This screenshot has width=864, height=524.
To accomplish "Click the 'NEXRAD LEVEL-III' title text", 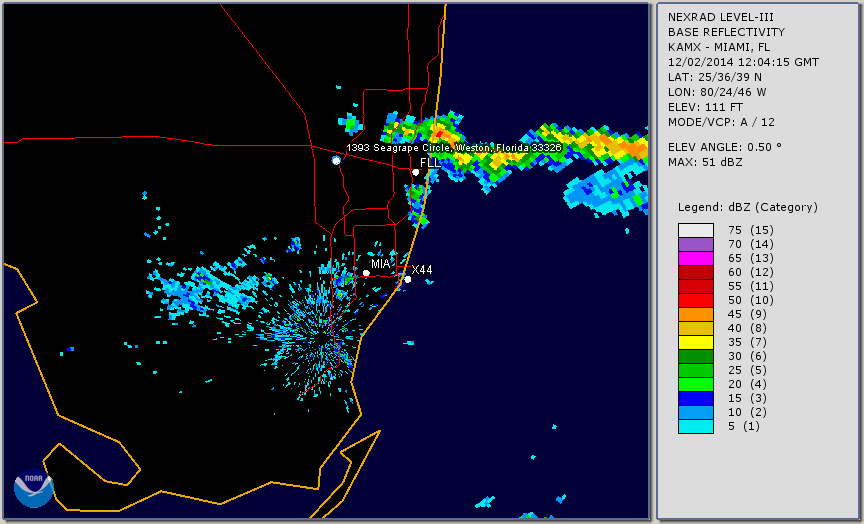I will [x=721, y=18].
